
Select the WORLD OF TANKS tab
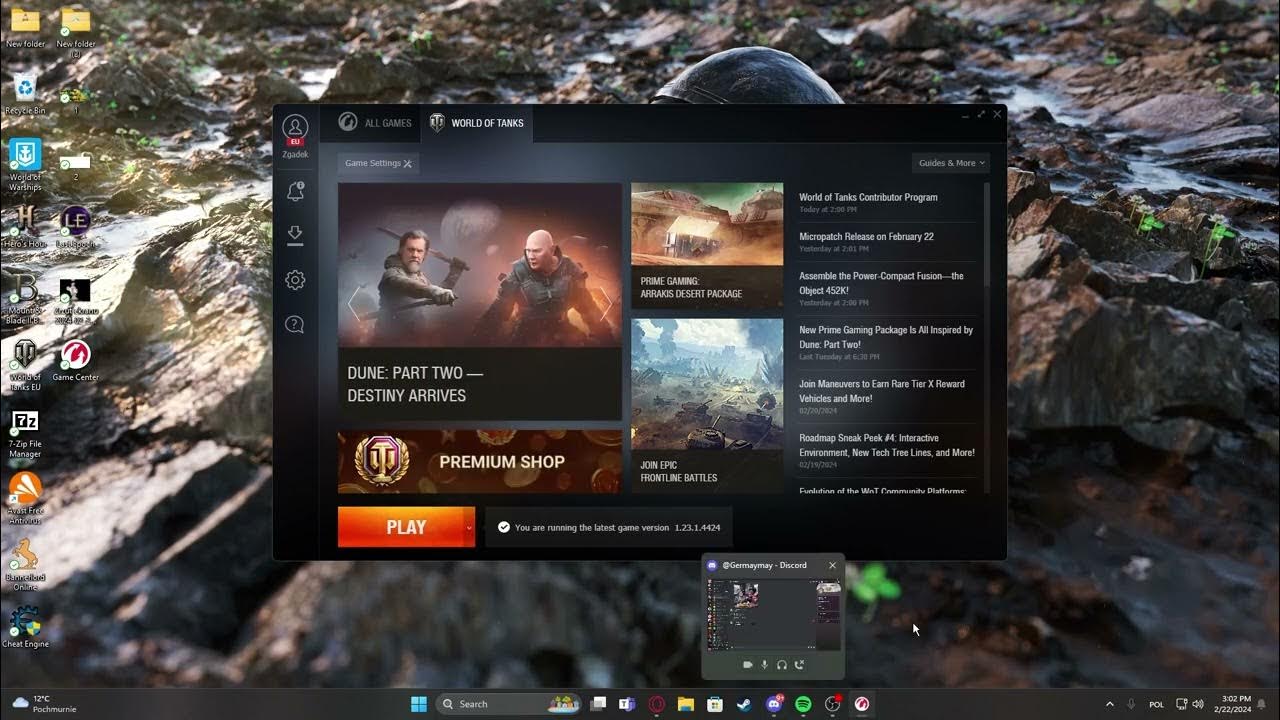(477, 122)
